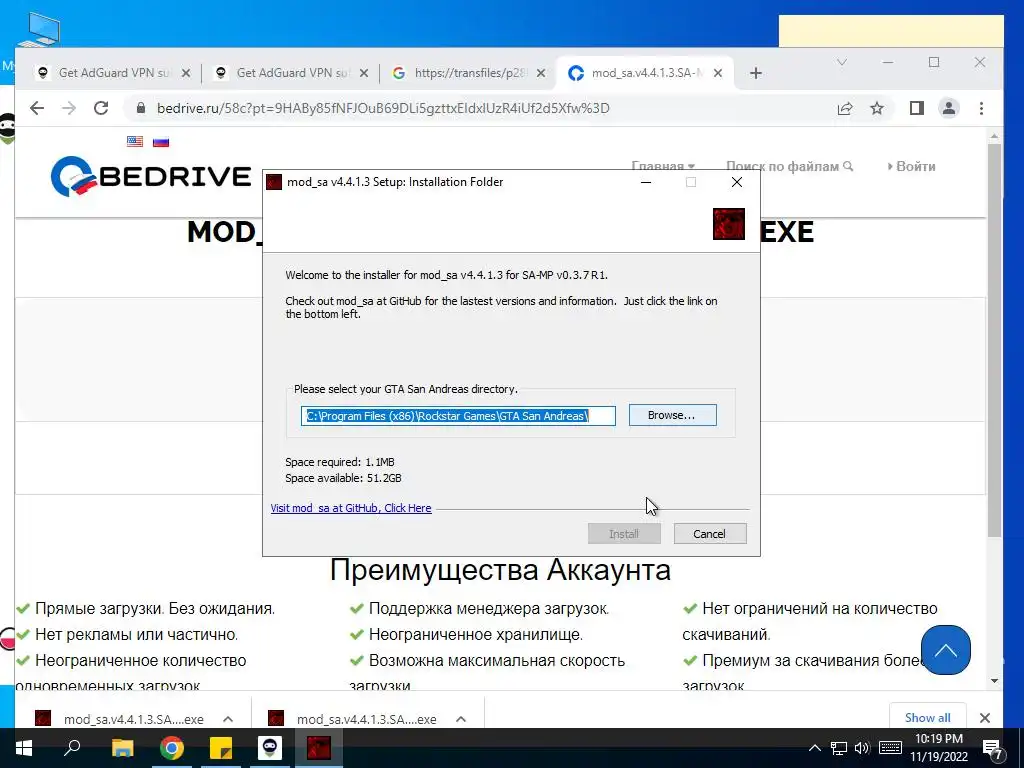Switch site language to Russian flag
The width and height of the screenshot is (1024, 768).
(x=161, y=141)
